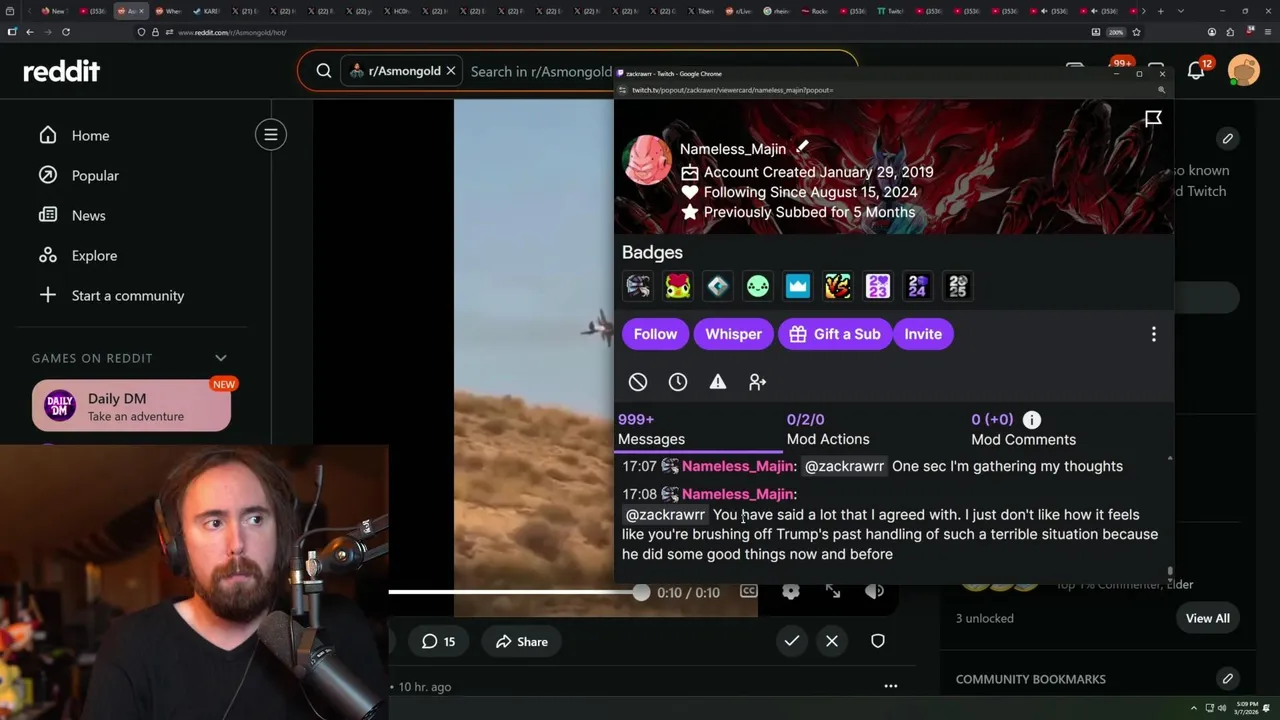Click the blue crown Prime badge
This screenshot has width=1280, height=720.
(x=798, y=287)
